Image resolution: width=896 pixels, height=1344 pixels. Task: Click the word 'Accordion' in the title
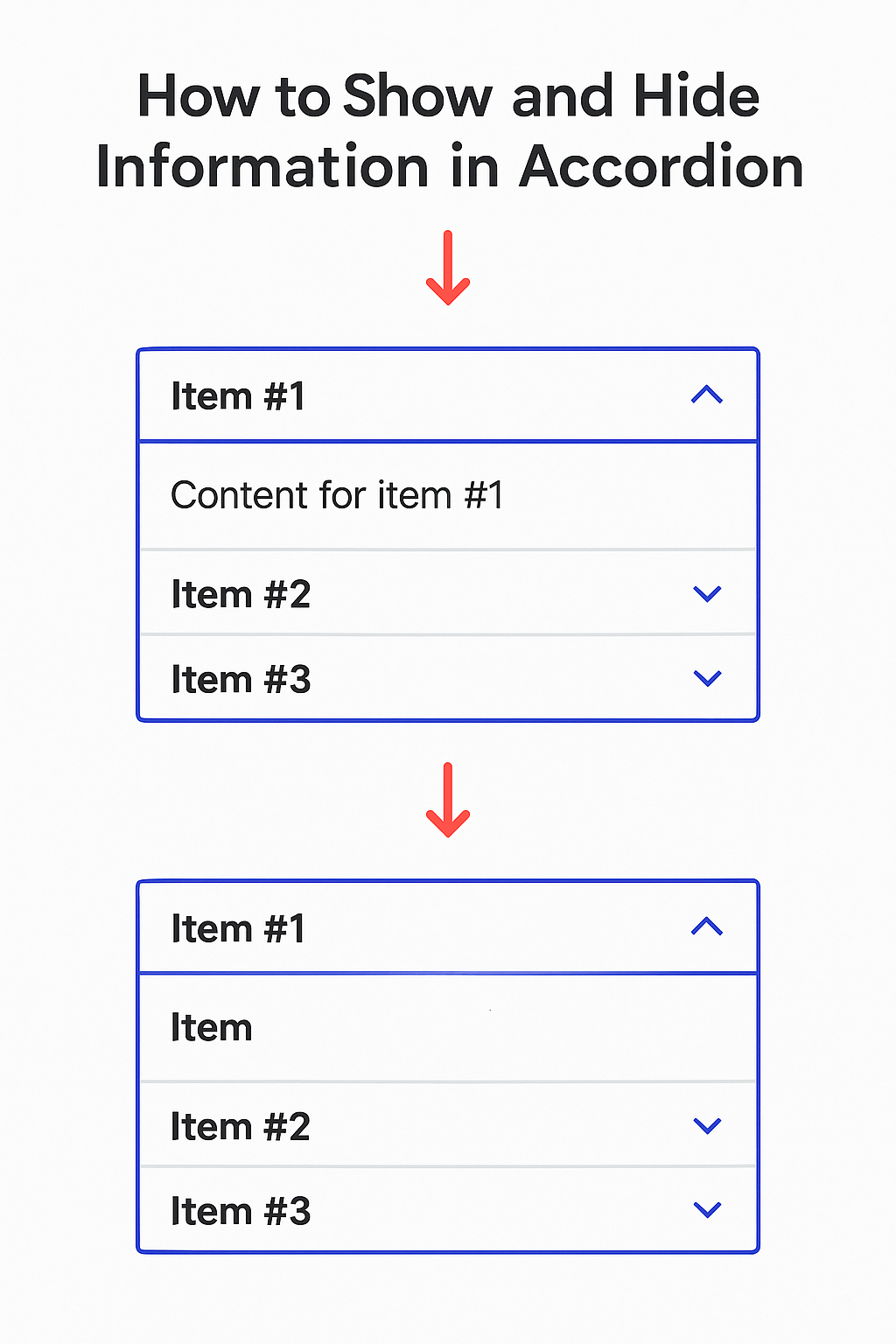pyautogui.click(x=661, y=166)
